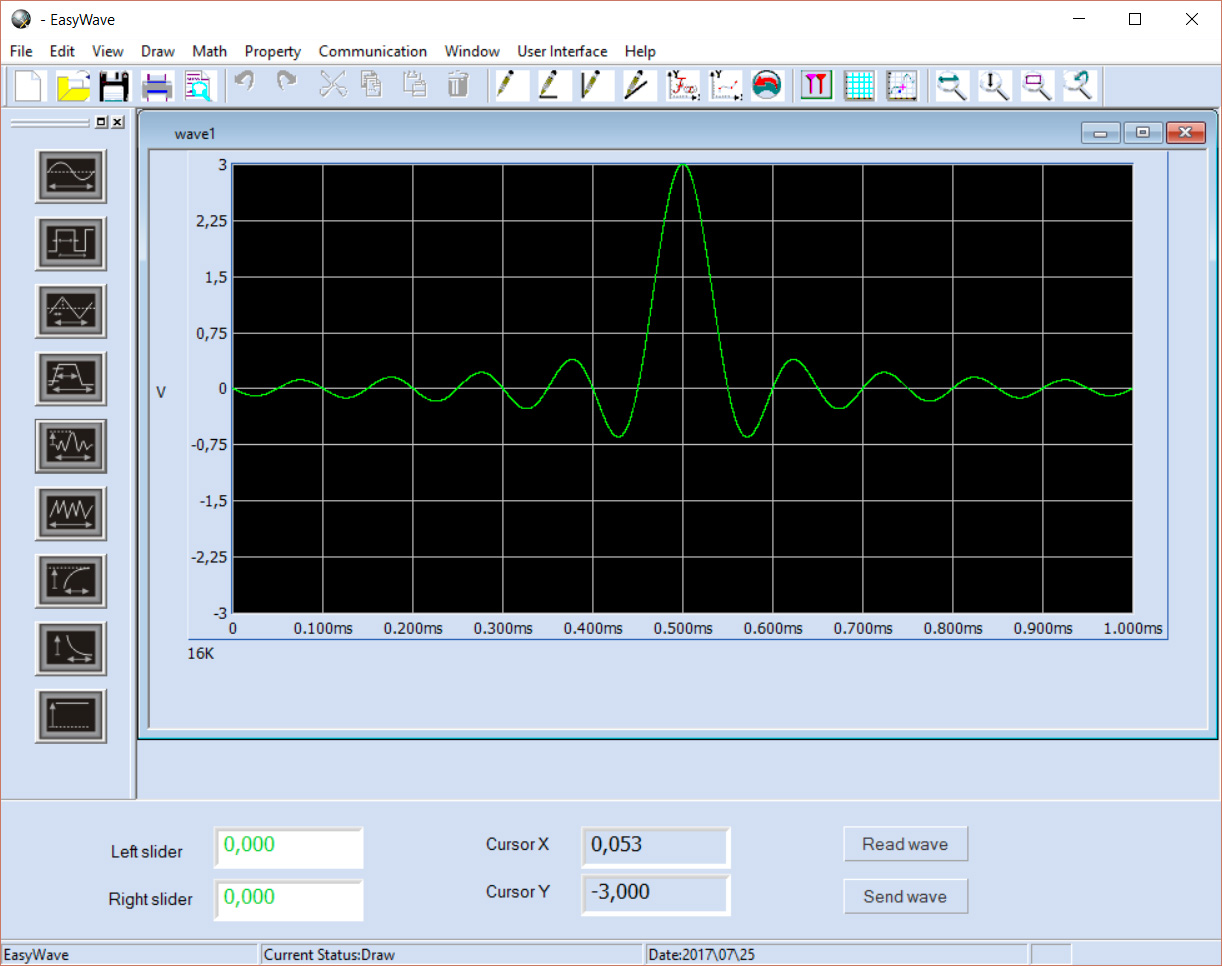The image size is (1222, 966).
Task: Click the Copy icon in toolbar
Action: pos(373,85)
